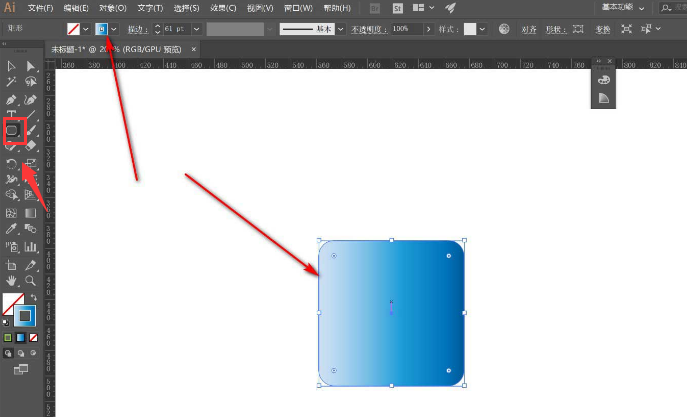Open the stroke weight 61 pt dropdown
This screenshot has width=687, height=417.
coord(197,29)
